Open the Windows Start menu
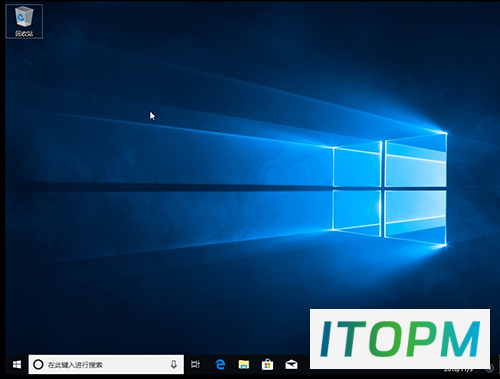The width and height of the screenshot is (500, 379). tap(17, 364)
